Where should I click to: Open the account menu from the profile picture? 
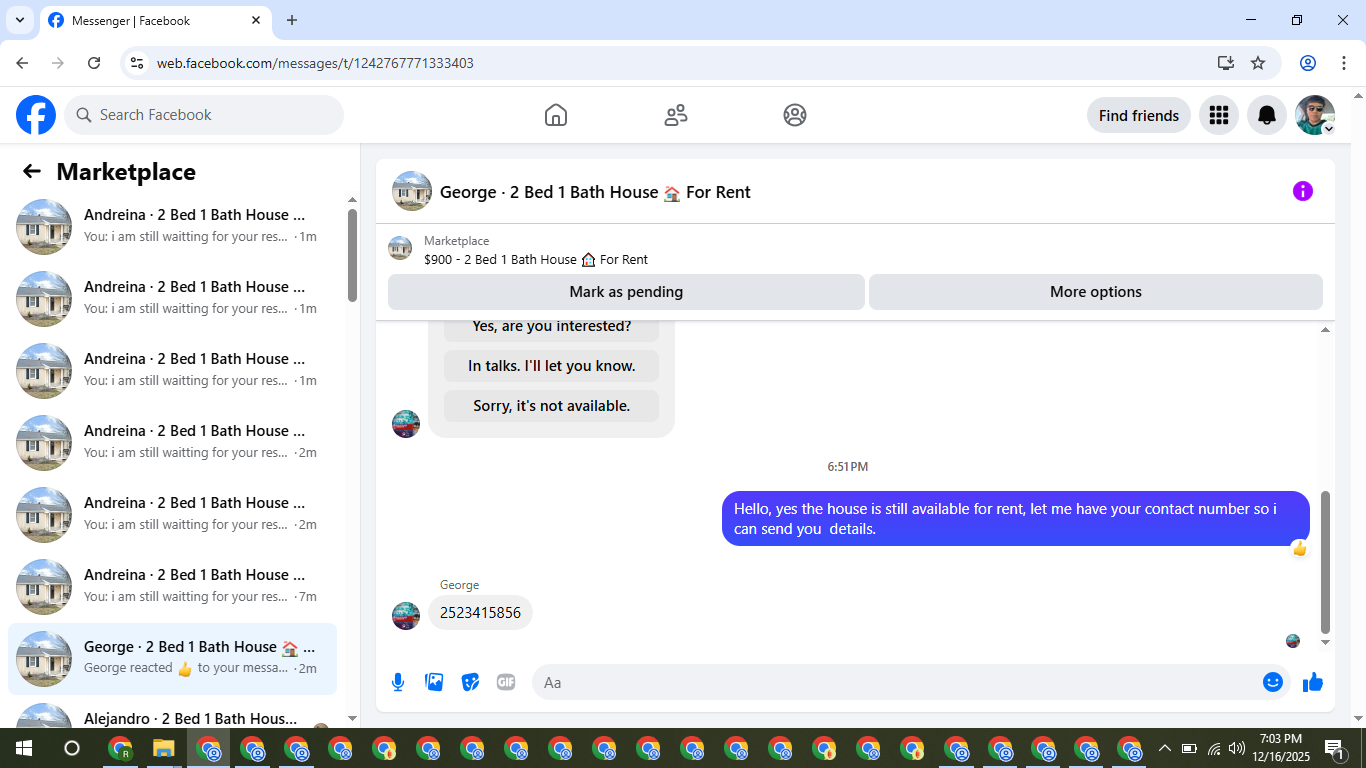click(x=1315, y=115)
